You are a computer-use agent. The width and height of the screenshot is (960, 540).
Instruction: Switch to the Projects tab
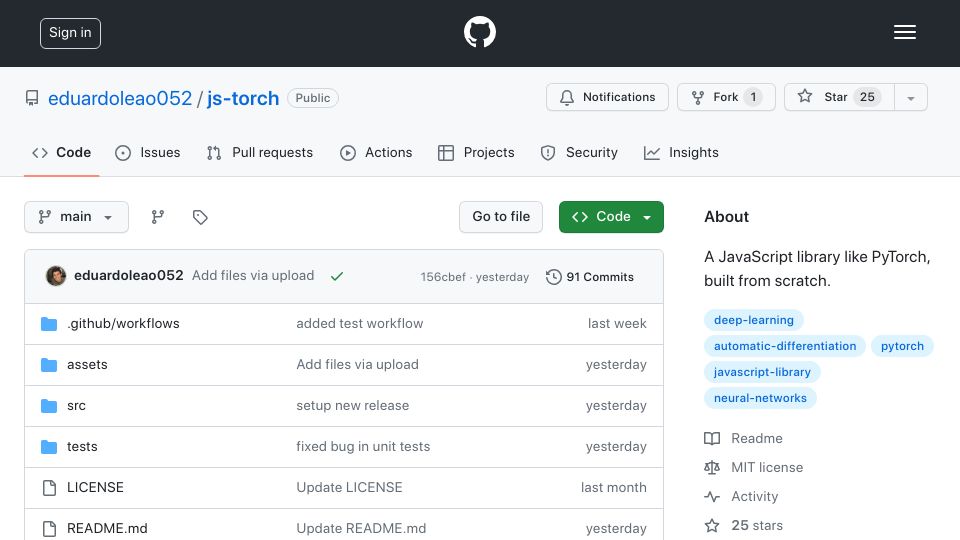[476, 152]
